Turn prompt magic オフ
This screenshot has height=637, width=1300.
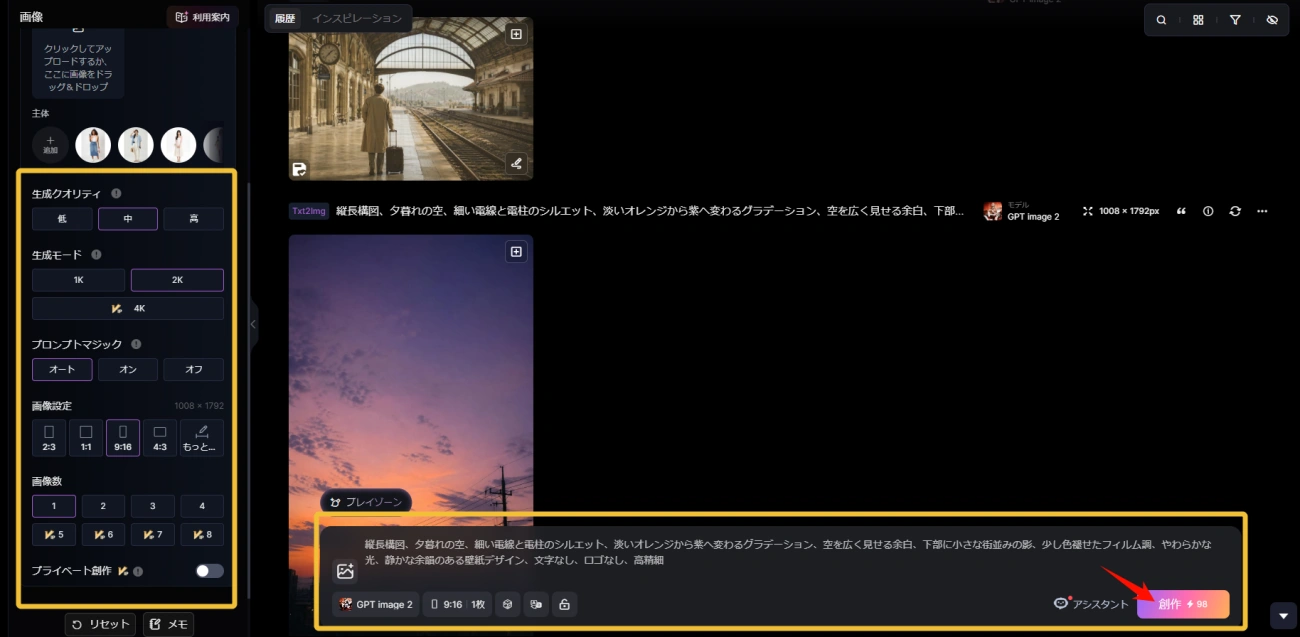click(x=194, y=369)
